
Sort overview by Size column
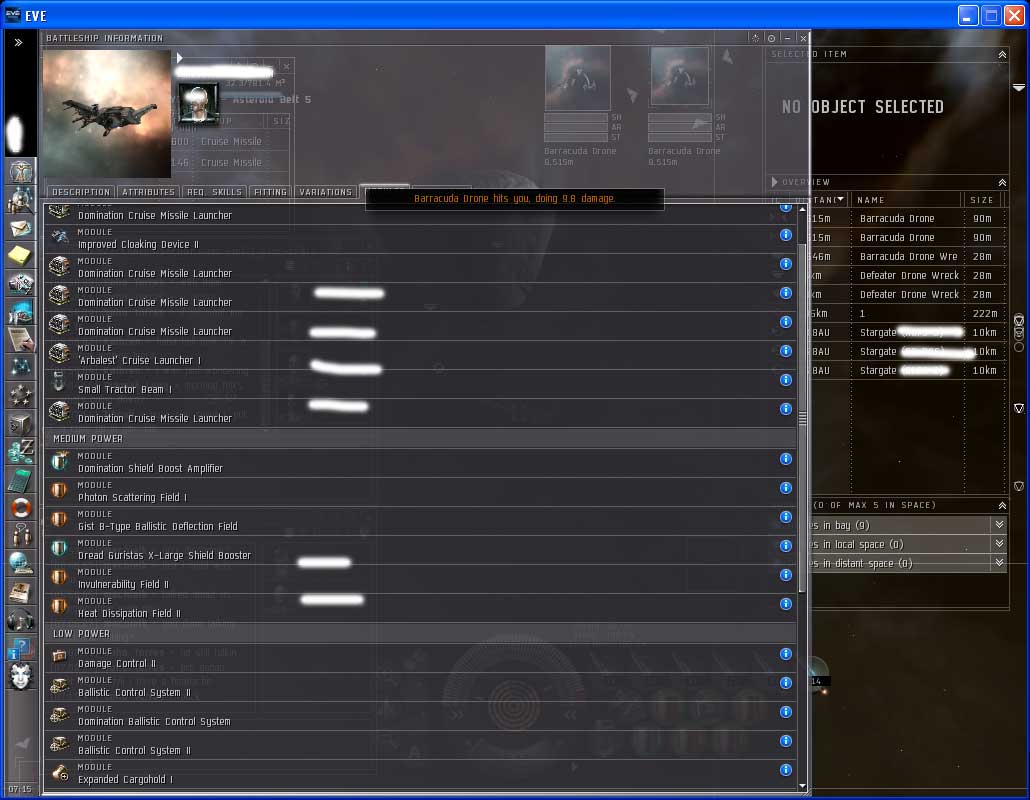[x=982, y=200]
